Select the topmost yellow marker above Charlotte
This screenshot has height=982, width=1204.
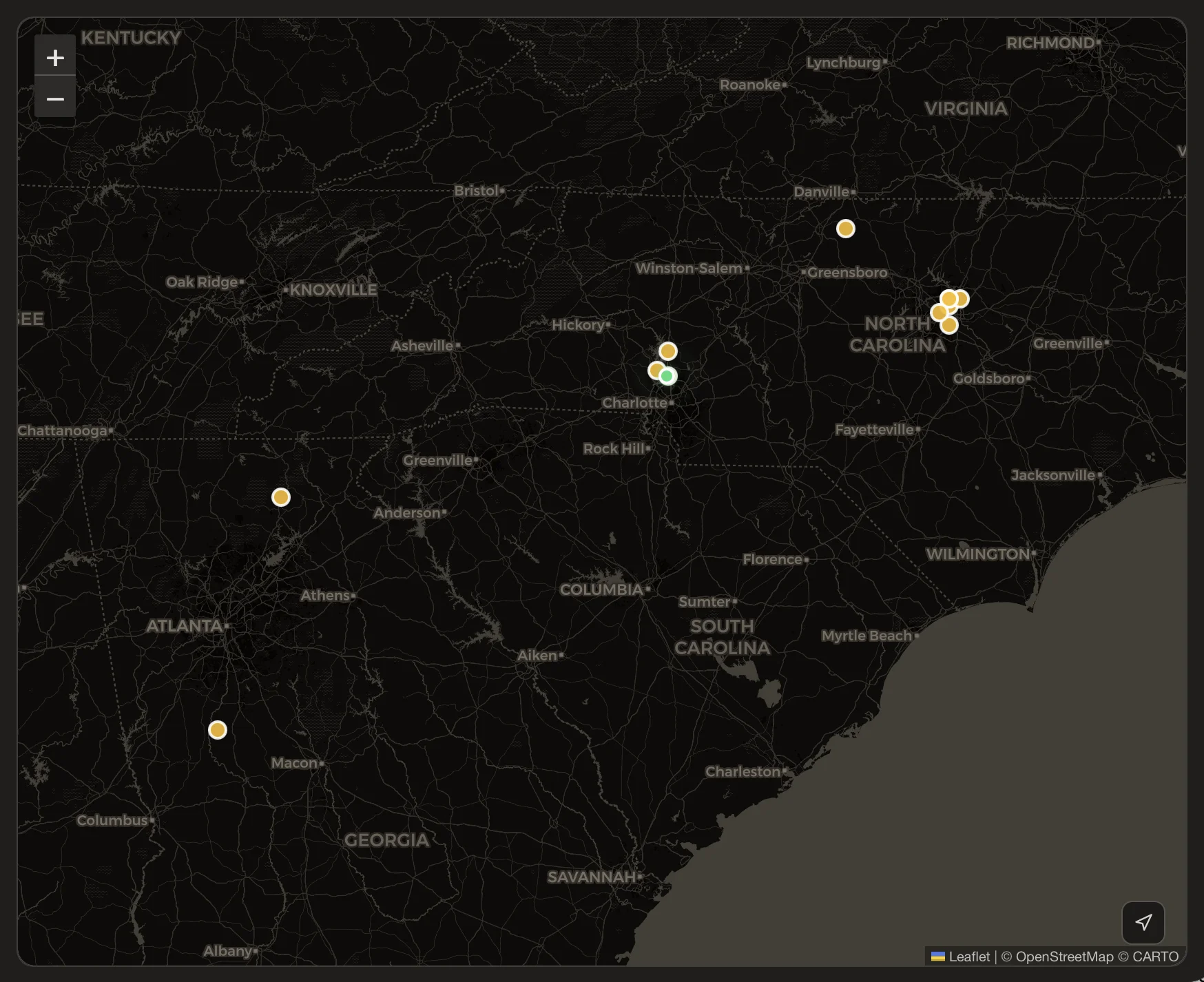667,351
